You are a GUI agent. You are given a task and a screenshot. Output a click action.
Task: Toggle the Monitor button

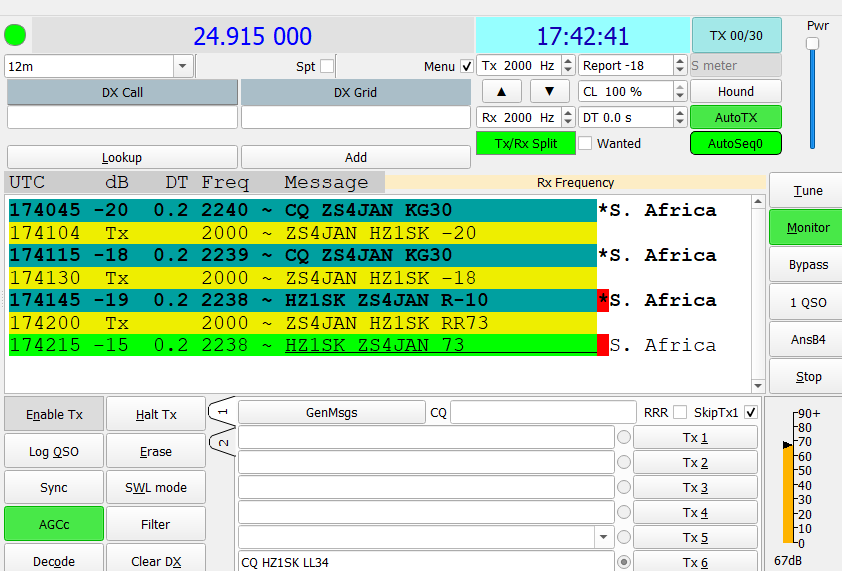point(808,228)
